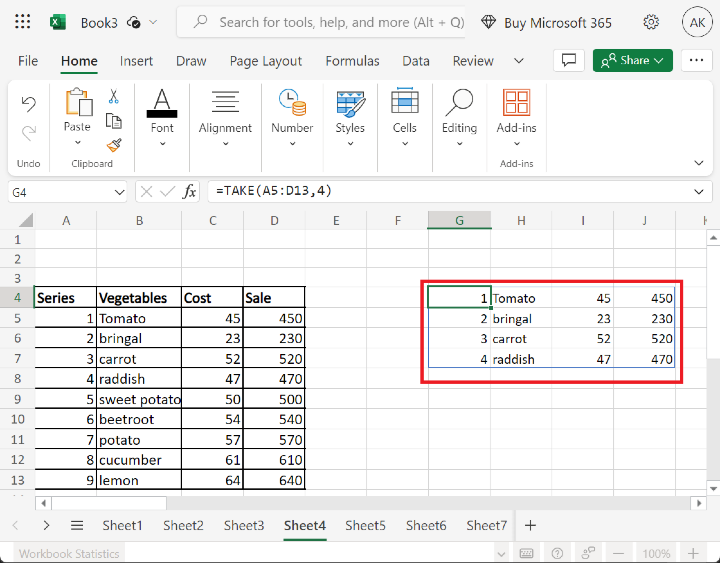Viewport: 720px width, 563px height.
Task: Switch to the Review tab
Action: pyautogui.click(x=473, y=61)
